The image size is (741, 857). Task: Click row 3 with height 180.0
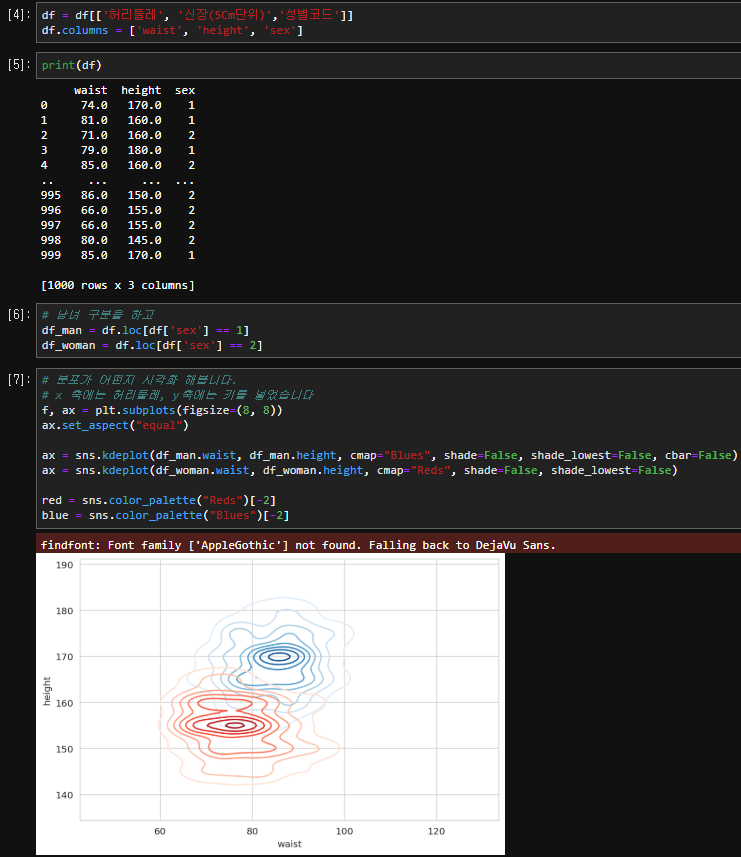point(117,150)
